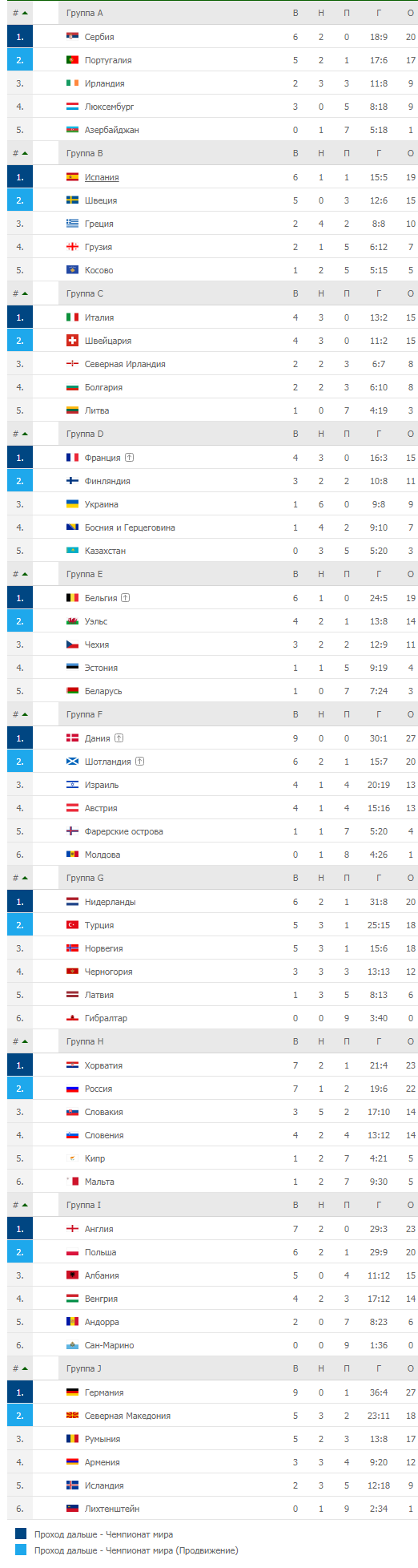Open the Хорватия team link
418x1568 pixels.
[103, 1065]
